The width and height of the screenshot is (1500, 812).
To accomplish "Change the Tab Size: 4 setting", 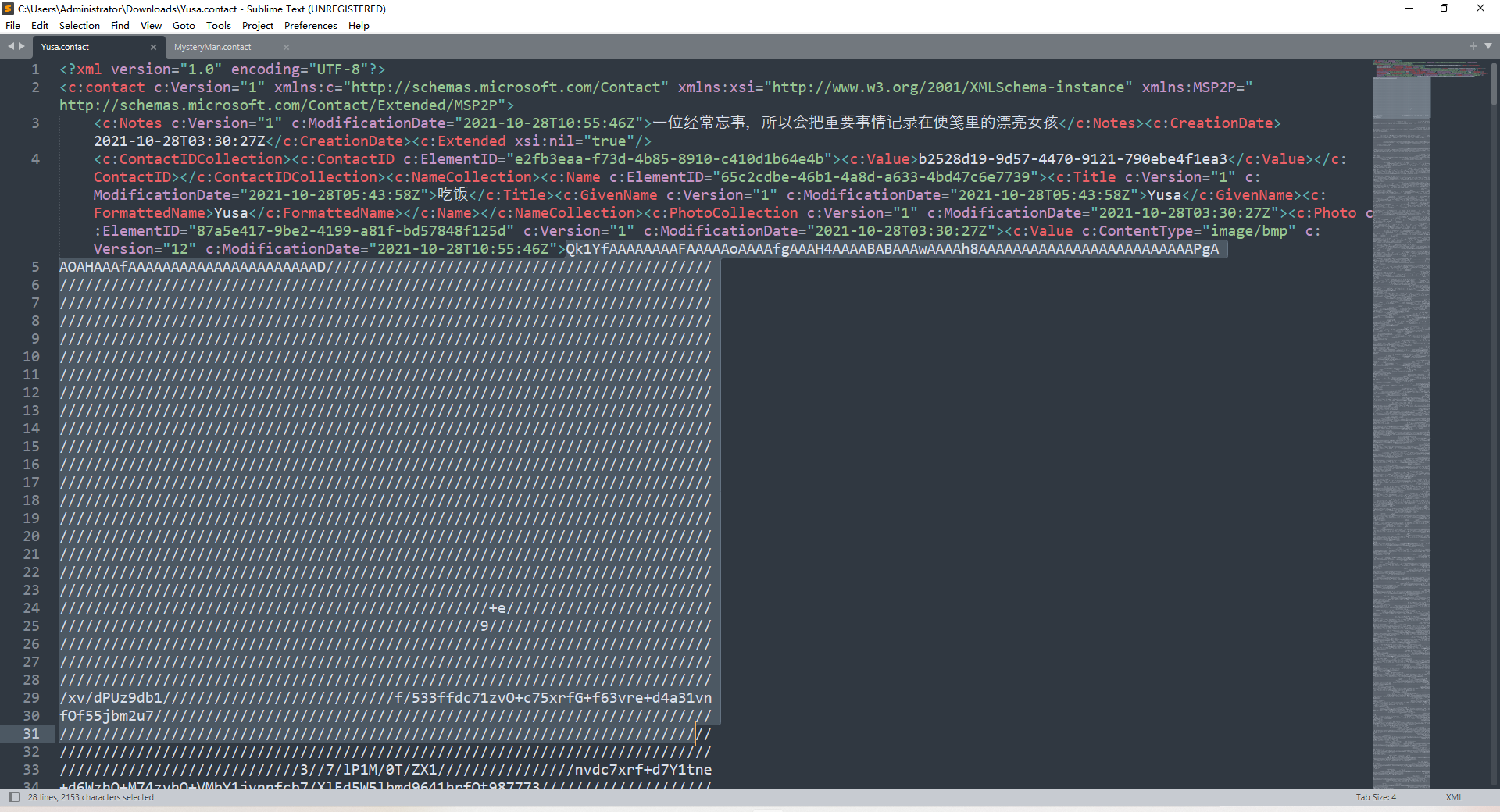I will click(x=1376, y=797).
